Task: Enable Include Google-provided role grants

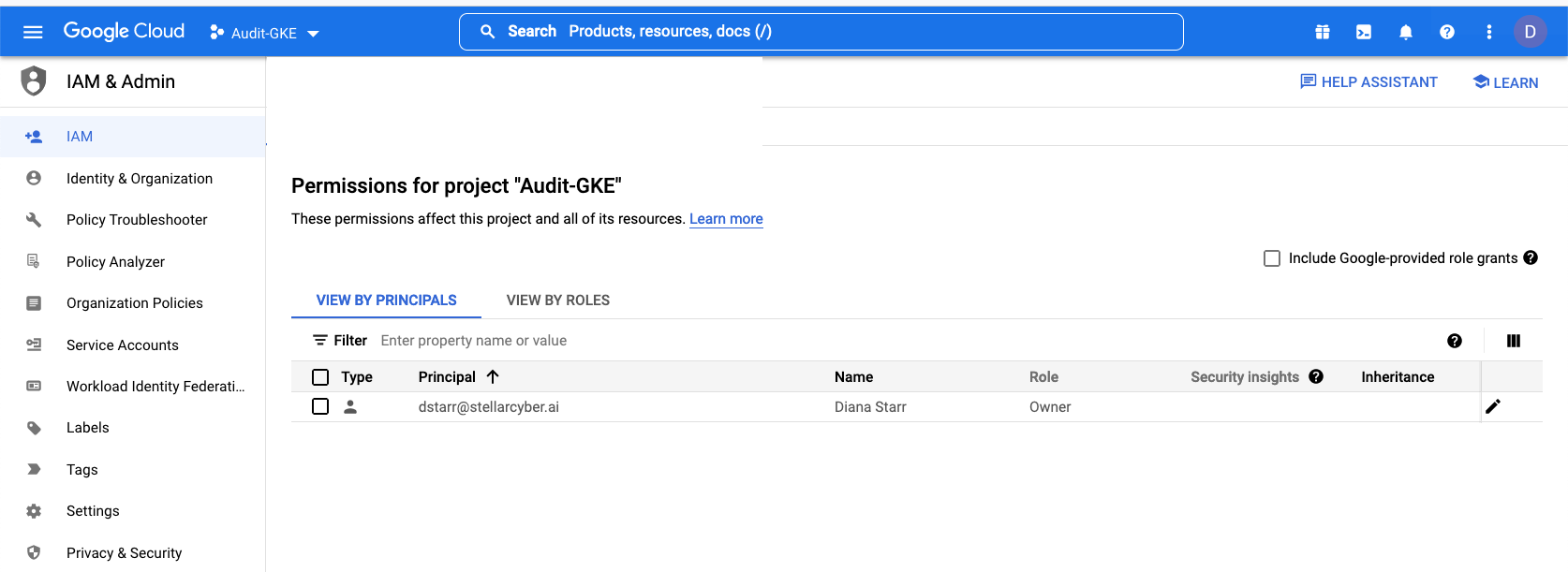Action: (x=1272, y=258)
